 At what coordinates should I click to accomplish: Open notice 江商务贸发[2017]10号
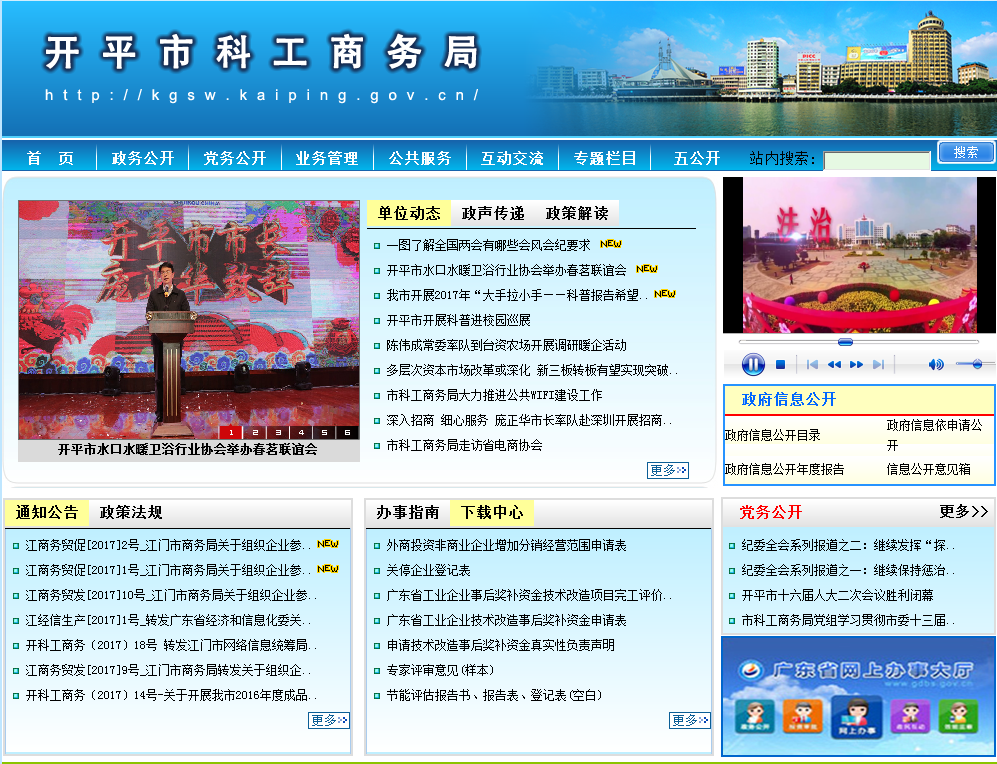(x=170, y=595)
